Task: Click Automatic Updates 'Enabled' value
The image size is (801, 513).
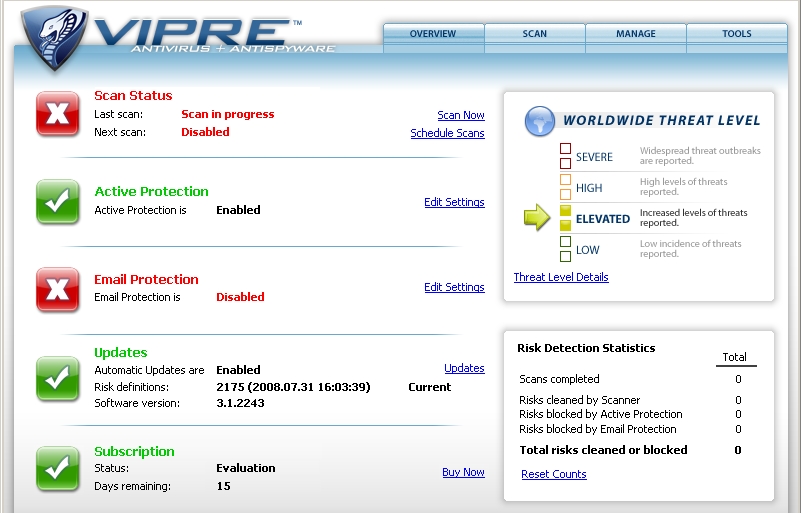Action: coord(239,370)
